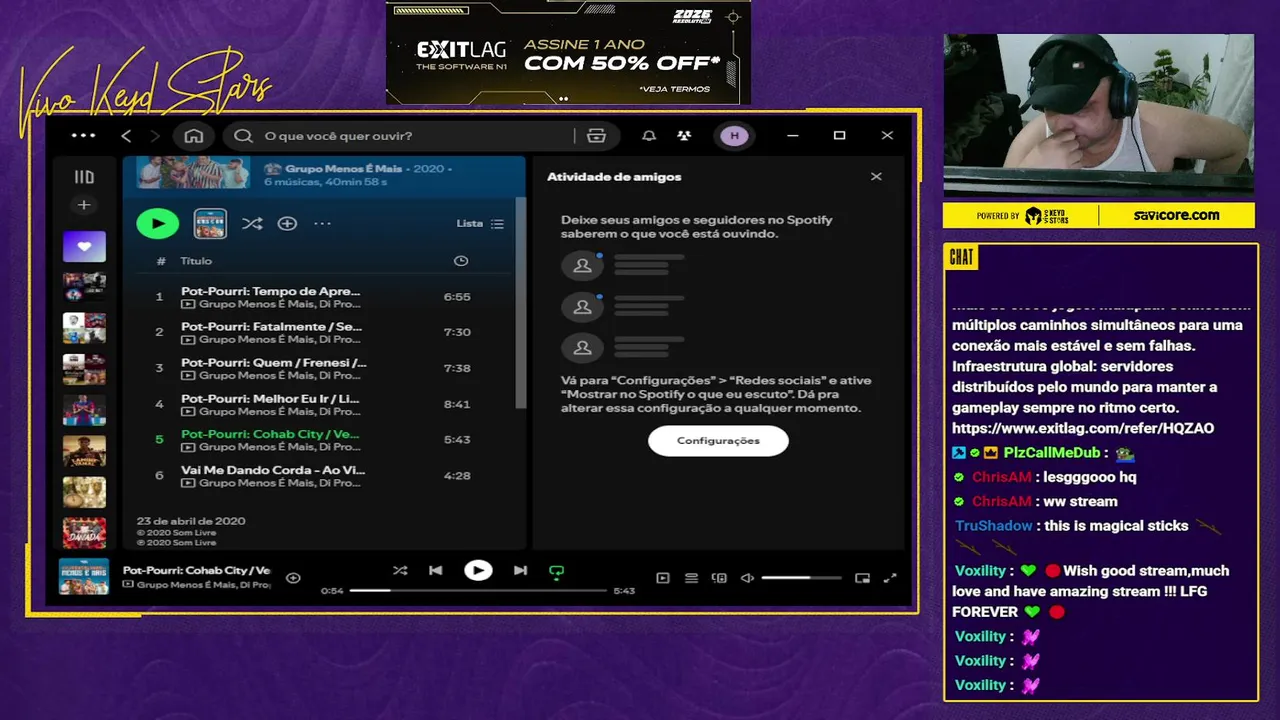
Task: Click 'PlzCallMeDub' username in chat
Action: (1050, 453)
